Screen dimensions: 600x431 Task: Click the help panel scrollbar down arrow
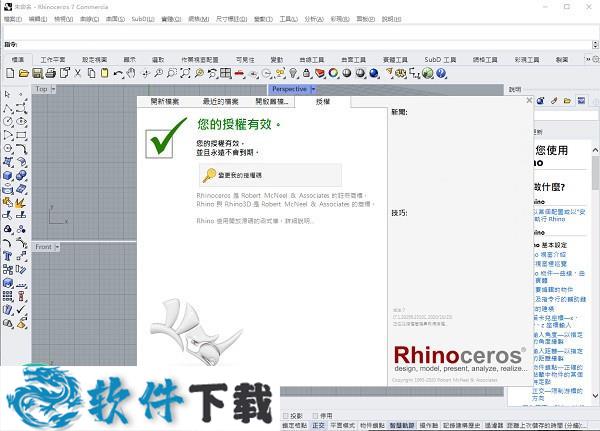tap(595, 395)
